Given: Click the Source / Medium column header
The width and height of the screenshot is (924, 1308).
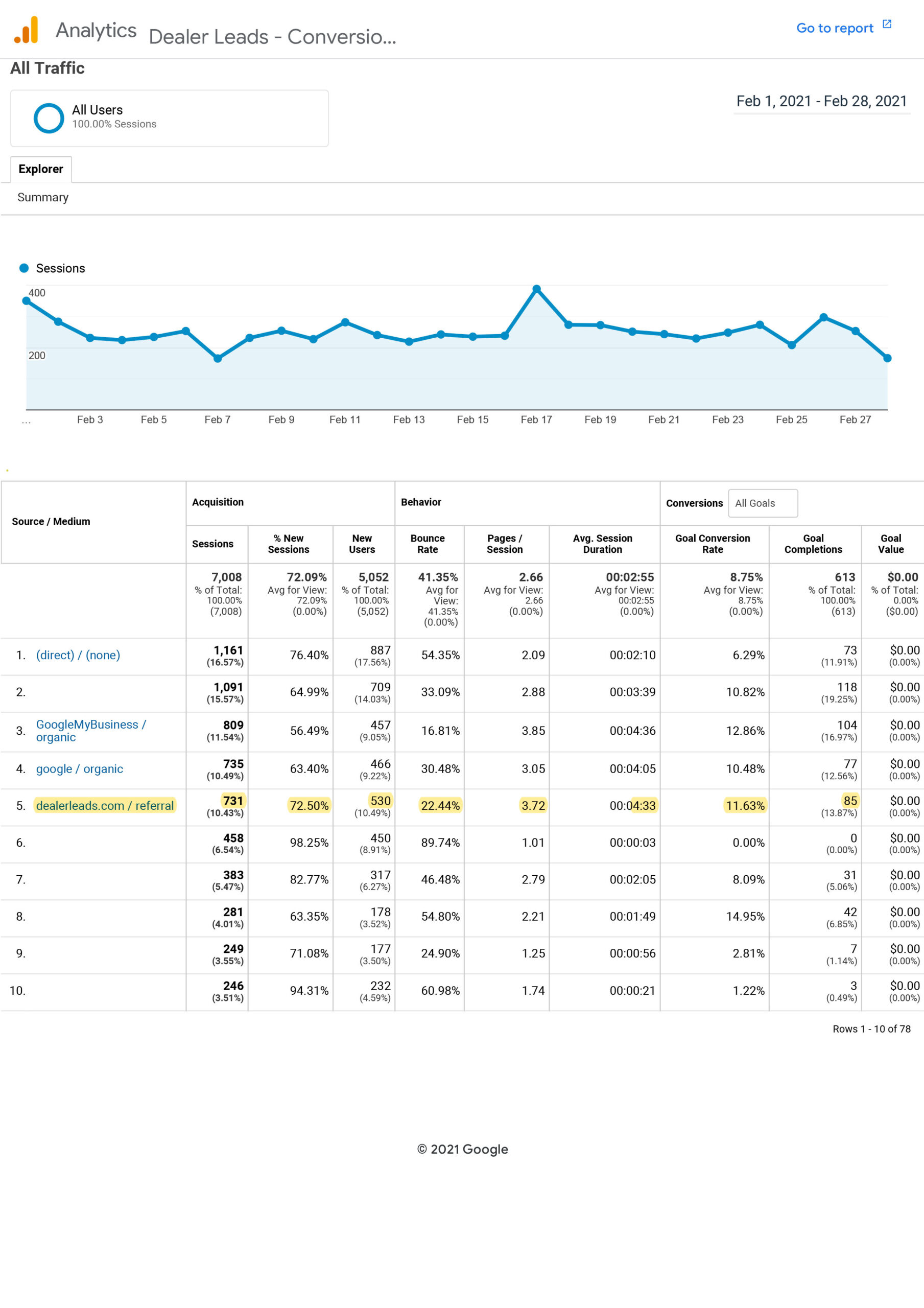Looking at the screenshot, I should [x=51, y=521].
